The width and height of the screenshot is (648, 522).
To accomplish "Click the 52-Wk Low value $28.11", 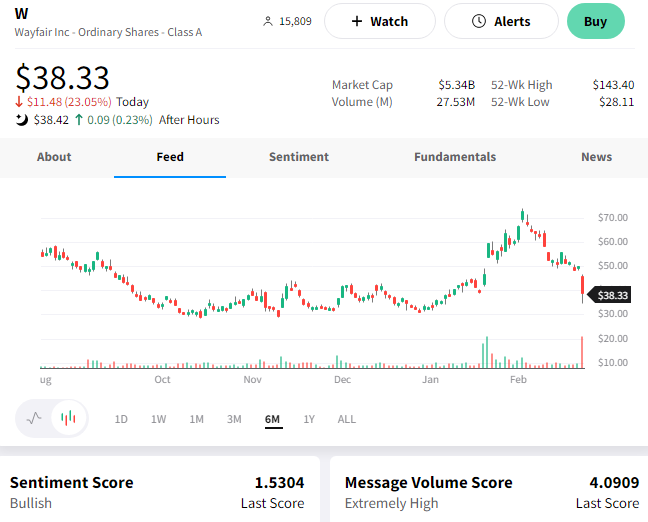I will pyautogui.click(x=616, y=102).
